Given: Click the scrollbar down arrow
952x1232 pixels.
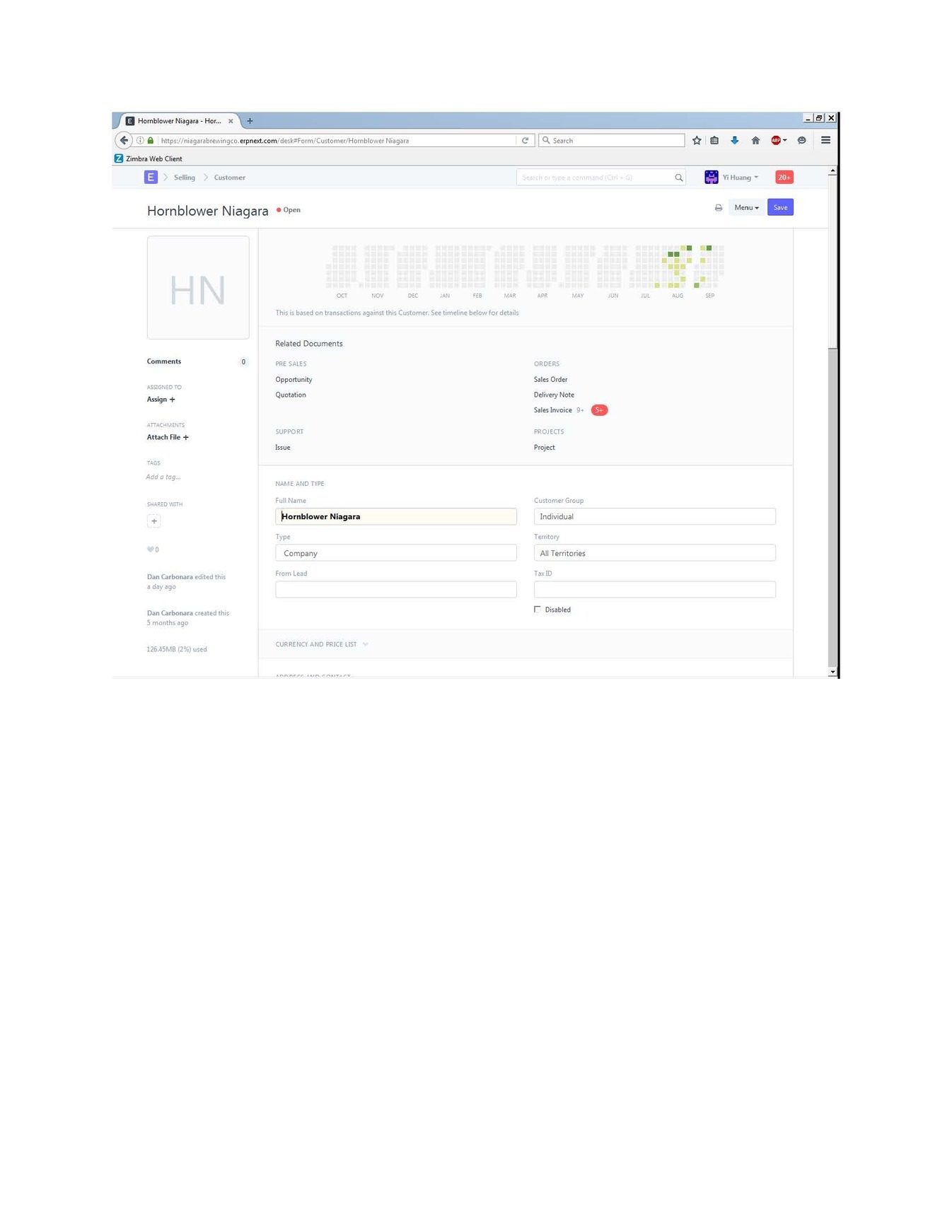Looking at the screenshot, I should pyautogui.click(x=832, y=672).
